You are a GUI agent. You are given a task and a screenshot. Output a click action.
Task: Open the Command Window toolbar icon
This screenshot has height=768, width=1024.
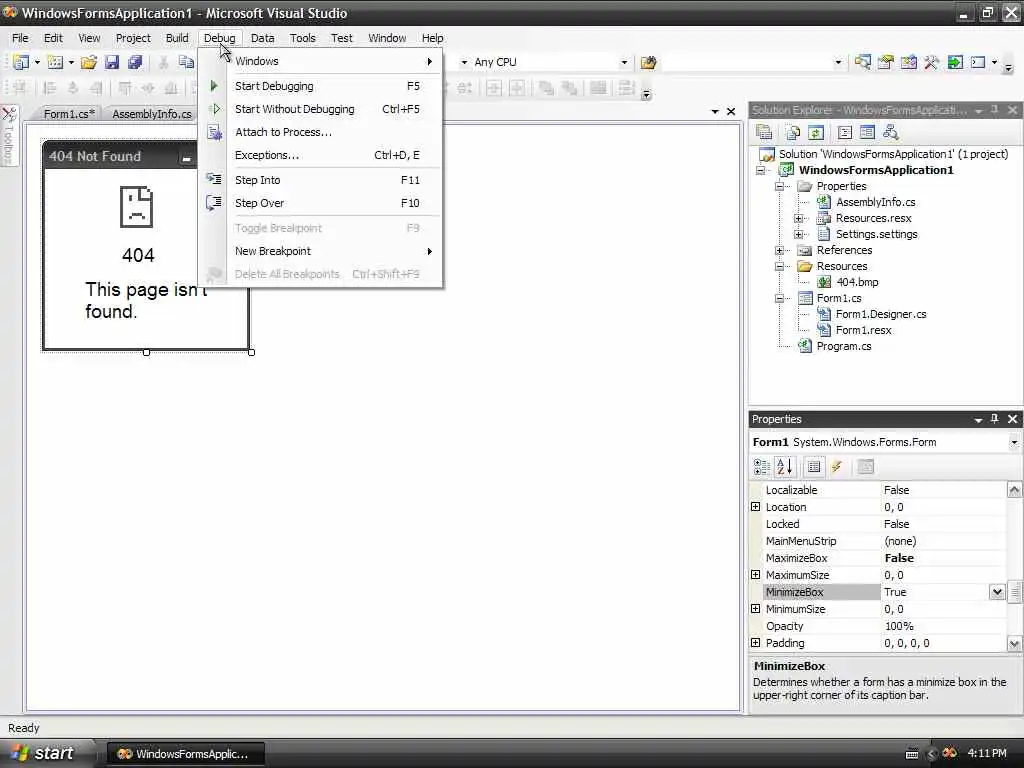pyautogui.click(x=978, y=62)
